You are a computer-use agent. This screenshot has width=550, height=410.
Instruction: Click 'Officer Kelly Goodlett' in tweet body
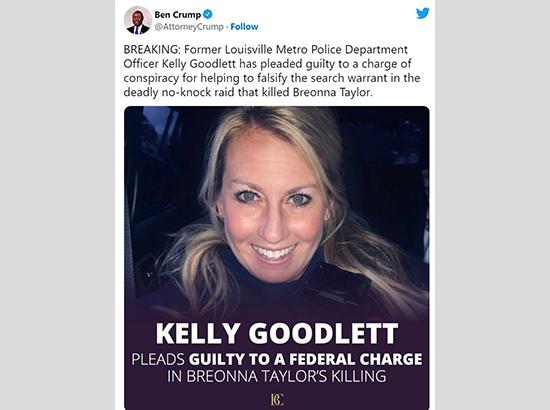point(180,64)
